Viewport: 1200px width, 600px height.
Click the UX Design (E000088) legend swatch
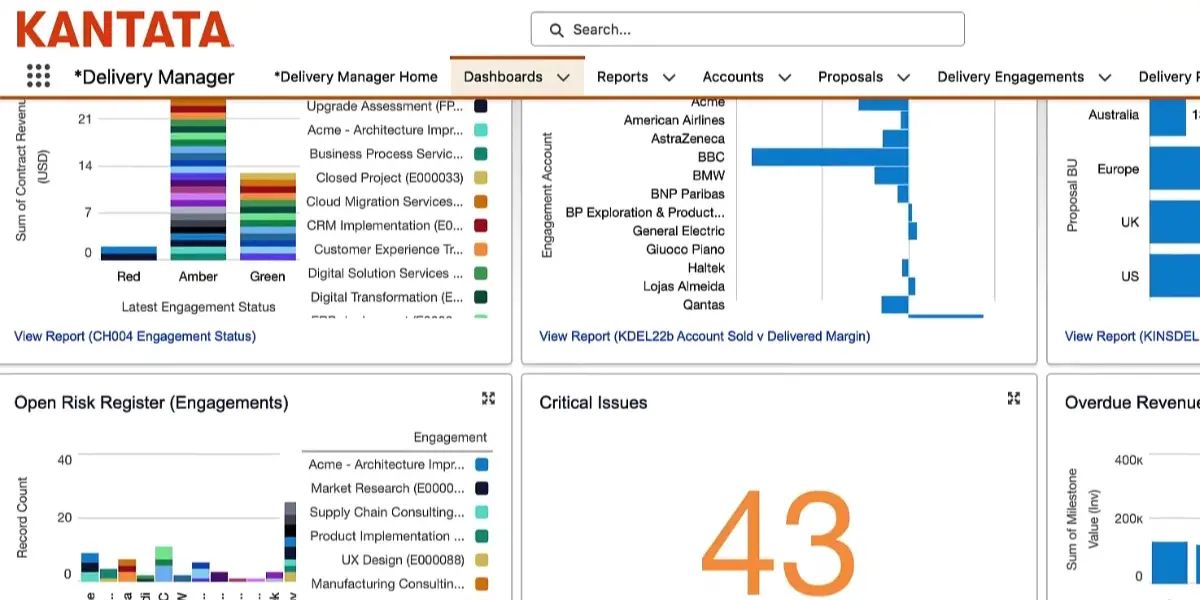(481, 560)
